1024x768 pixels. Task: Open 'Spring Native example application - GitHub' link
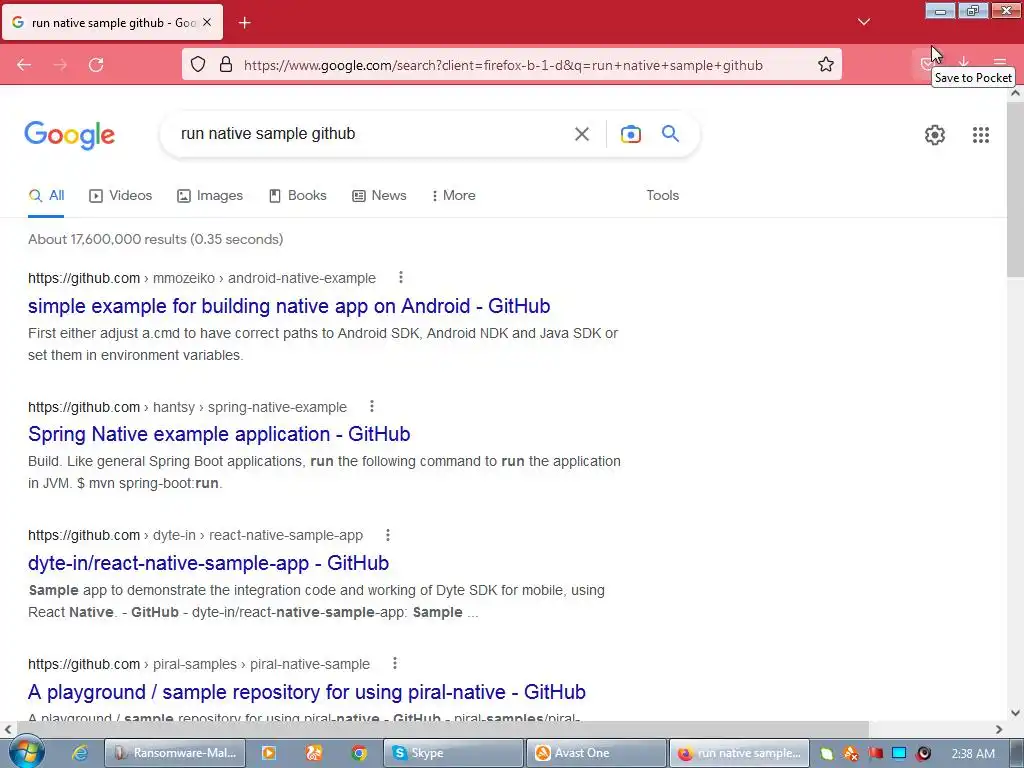(219, 434)
